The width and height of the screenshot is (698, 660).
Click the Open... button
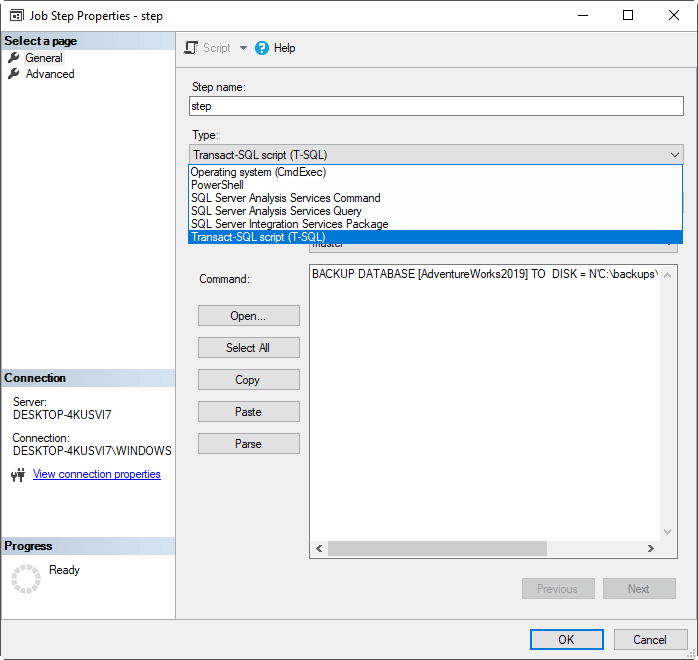click(x=248, y=316)
